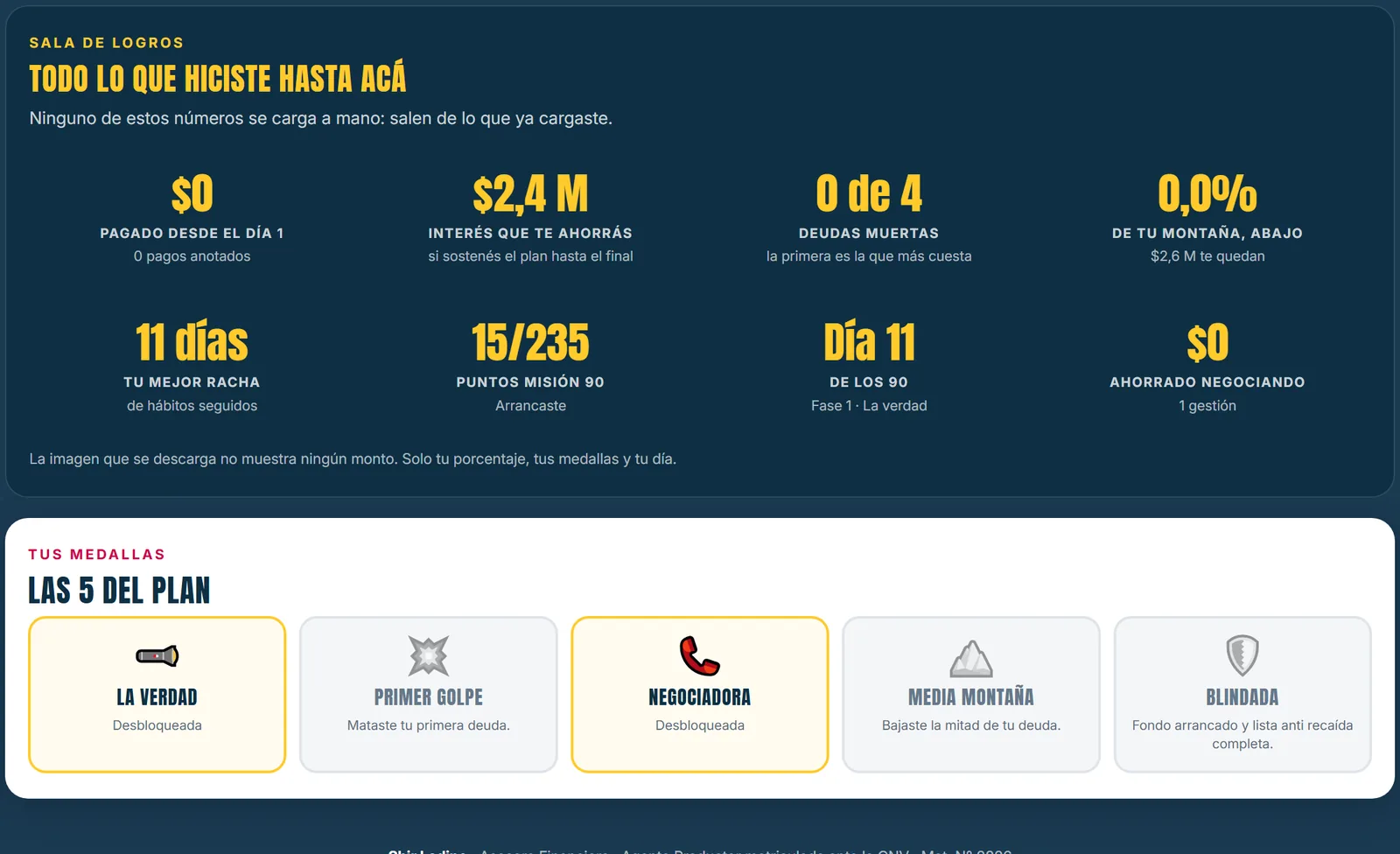Click the red phone icon on Negociadora medal
Viewport: 1400px width, 854px height.
[700, 655]
